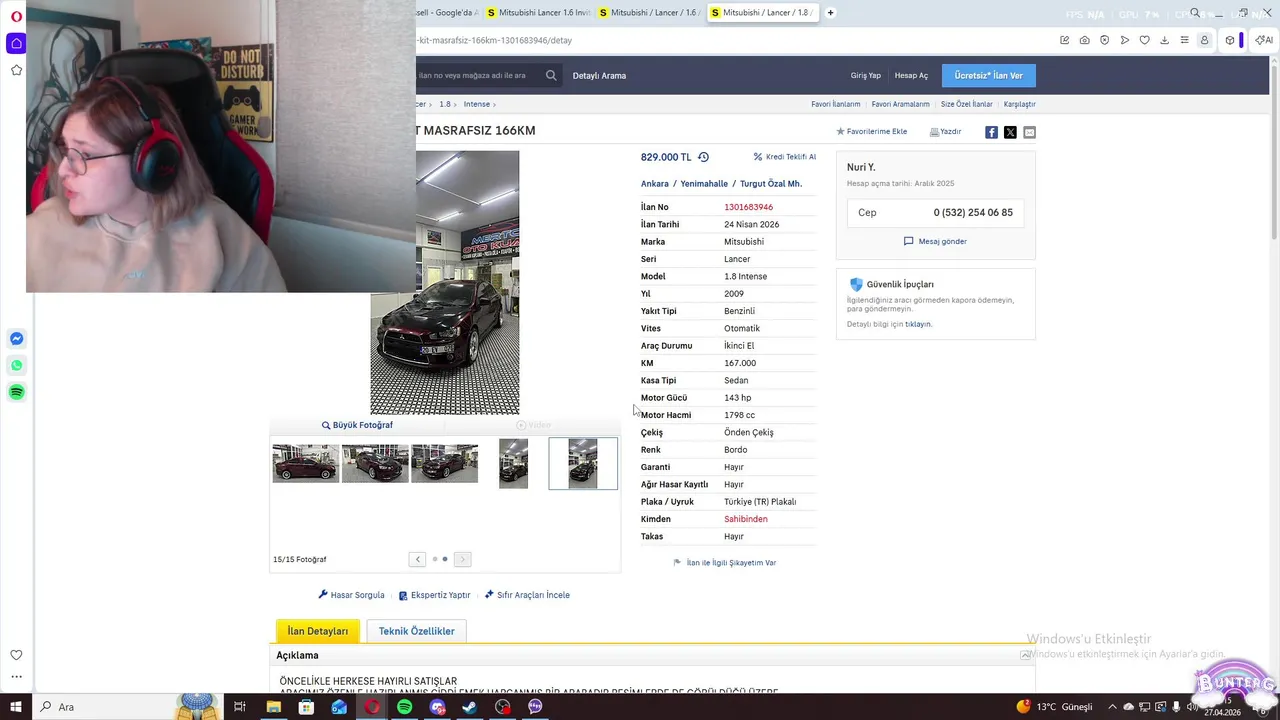This screenshot has height=720, width=1280.
Task: Select third car photo thumbnail
Action: click(445, 464)
